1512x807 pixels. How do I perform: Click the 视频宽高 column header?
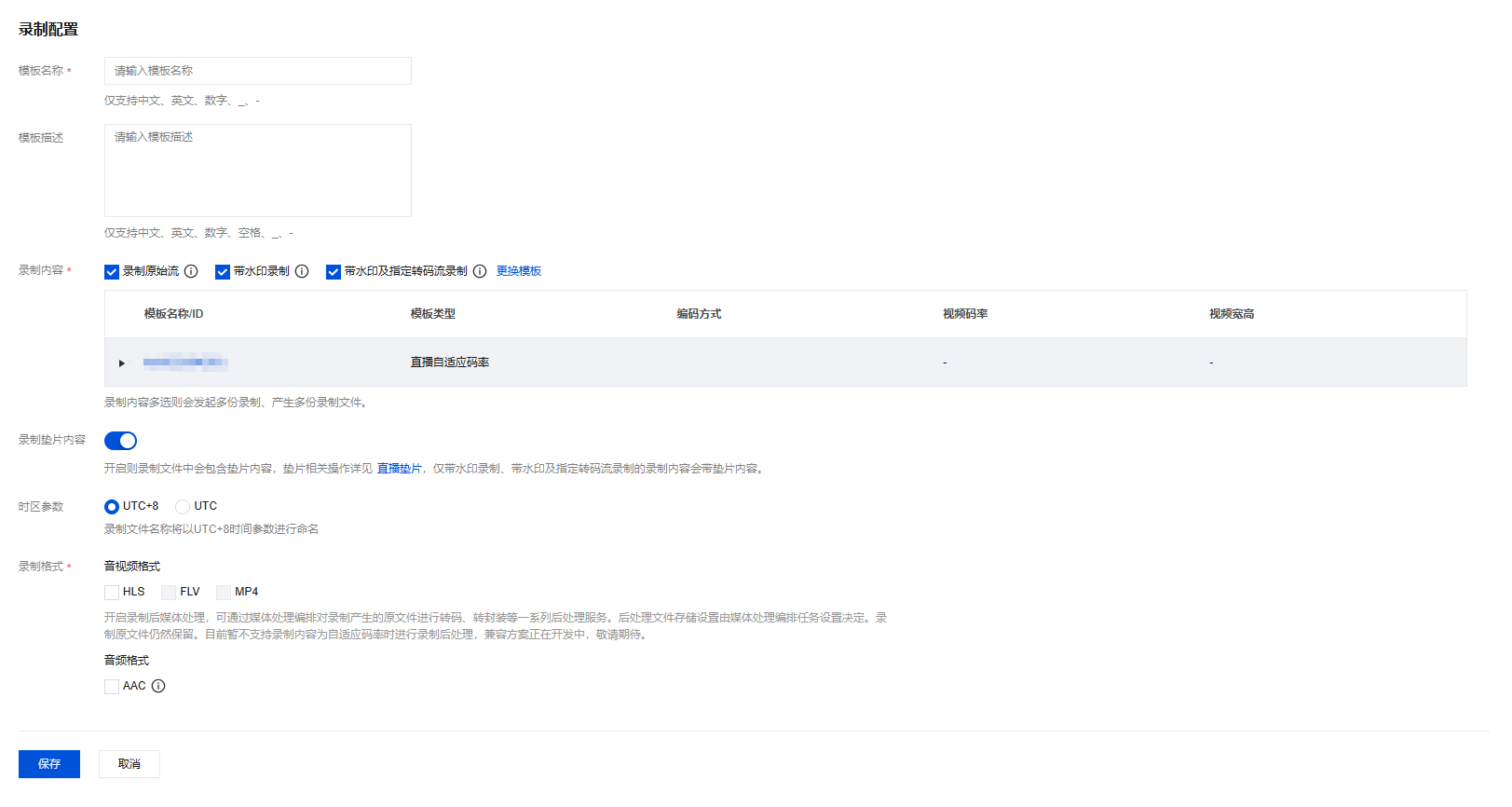pos(1232,314)
